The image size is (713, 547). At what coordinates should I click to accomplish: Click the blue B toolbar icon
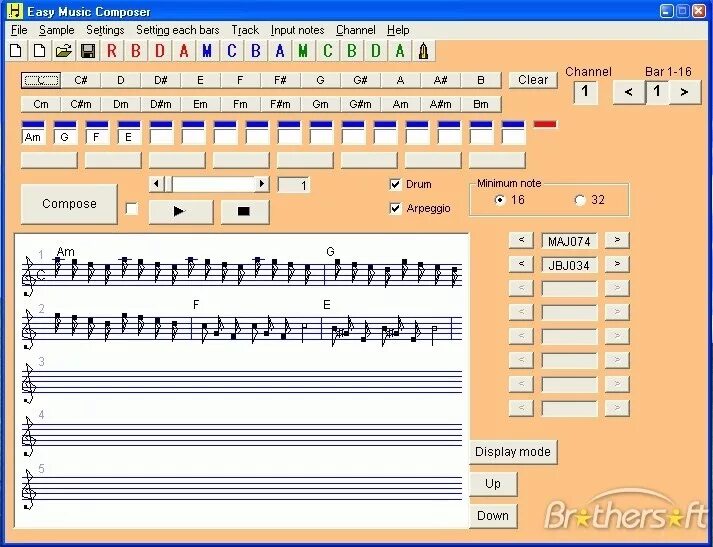256,50
